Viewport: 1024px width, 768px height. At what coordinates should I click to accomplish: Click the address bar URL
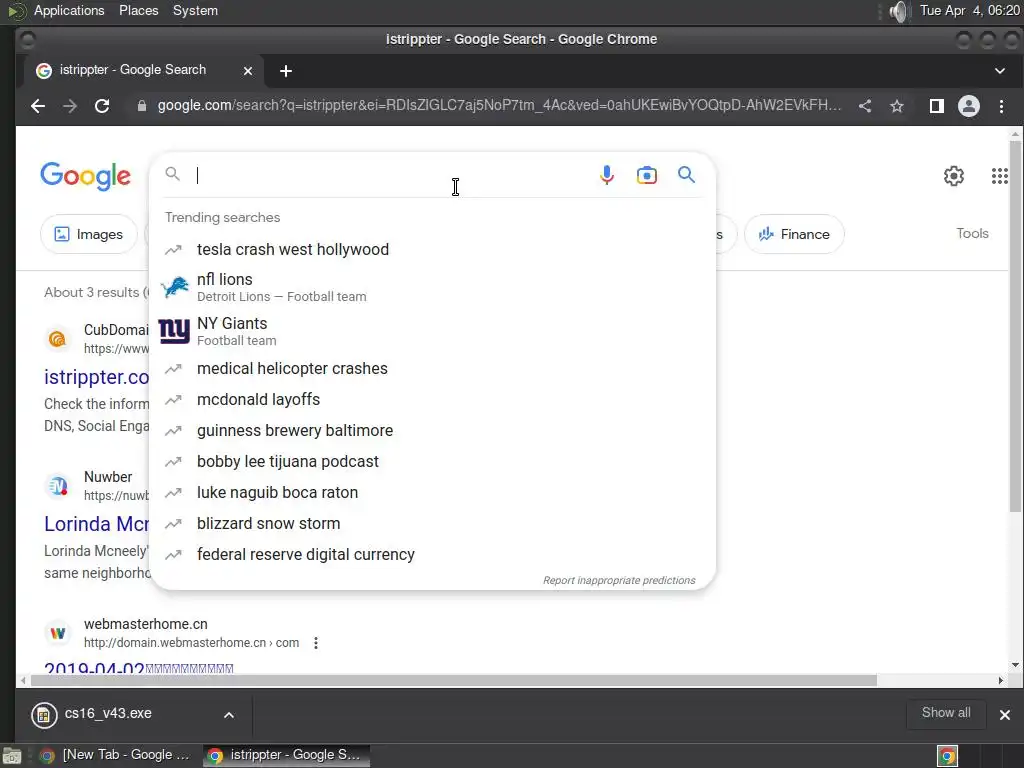click(x=499, y=106)
